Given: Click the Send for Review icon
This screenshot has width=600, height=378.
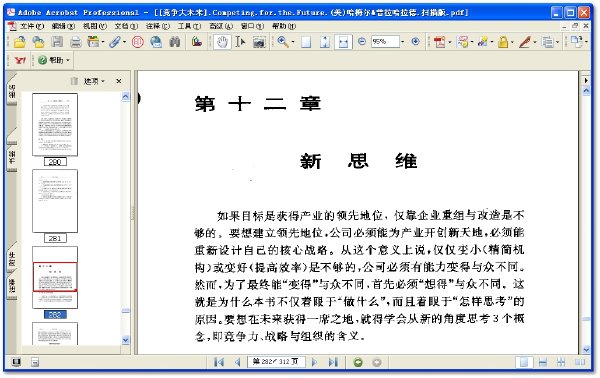Looking at the screenshot, I should [x=483, y=42].
